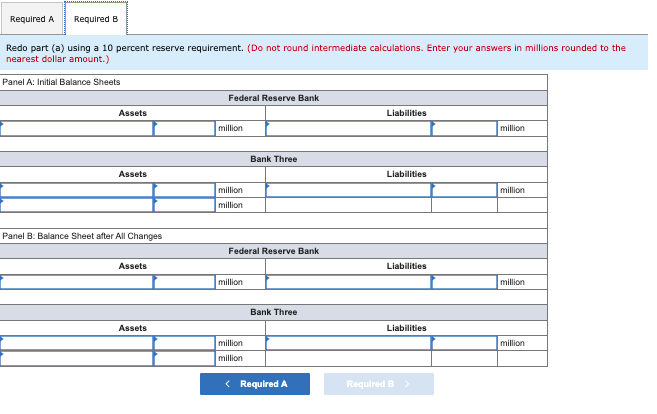Open Panel A Federal Reserve liability name dropdown
The height and width of the screenshot is (414, 657).
[348, 129]
